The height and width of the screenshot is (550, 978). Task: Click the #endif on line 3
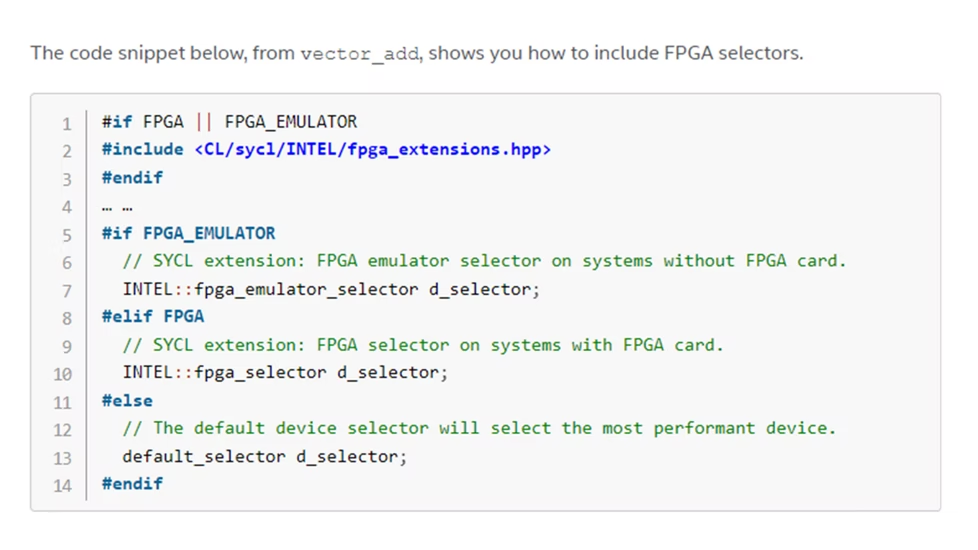[x=132, y=178]
